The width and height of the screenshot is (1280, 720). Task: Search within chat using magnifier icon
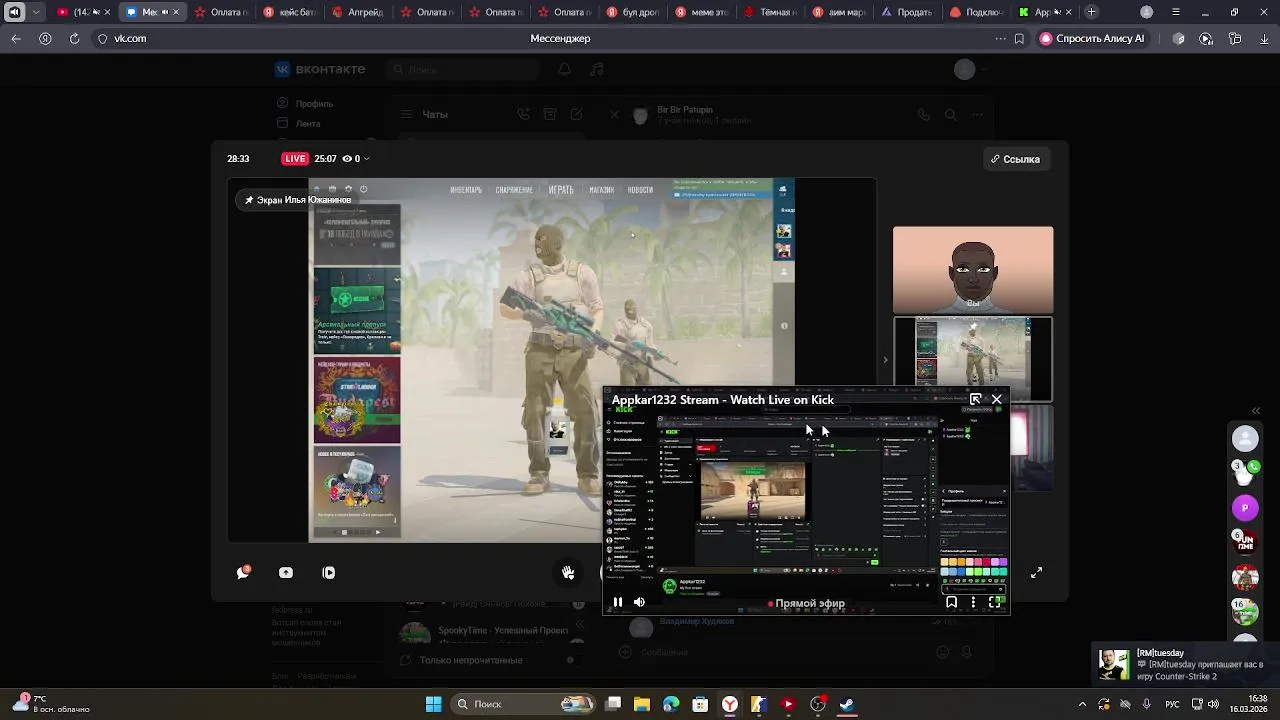(951, 115)
